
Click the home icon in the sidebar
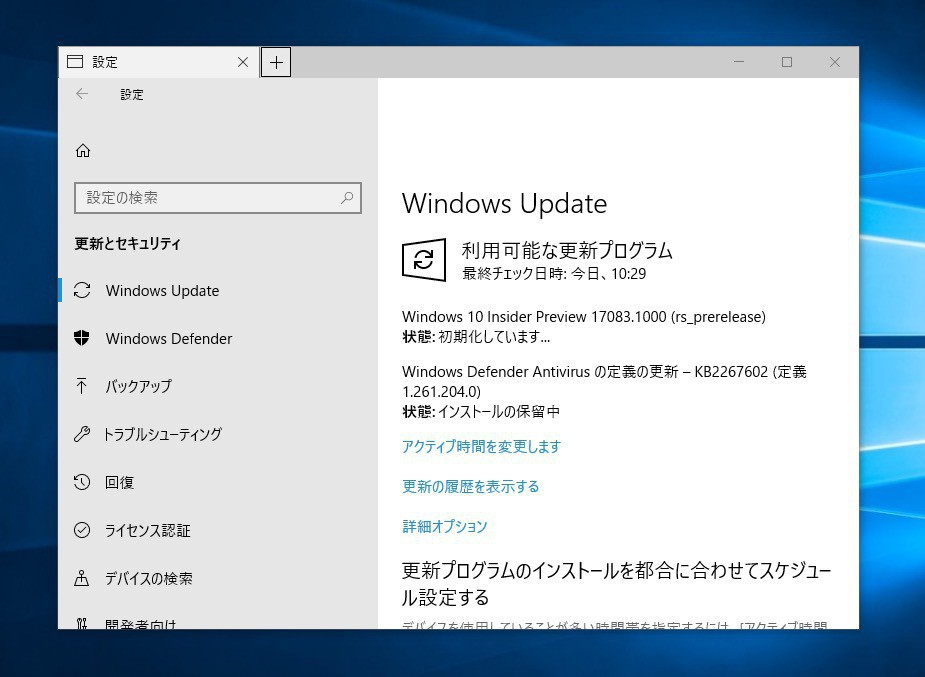tap(83, 151)
